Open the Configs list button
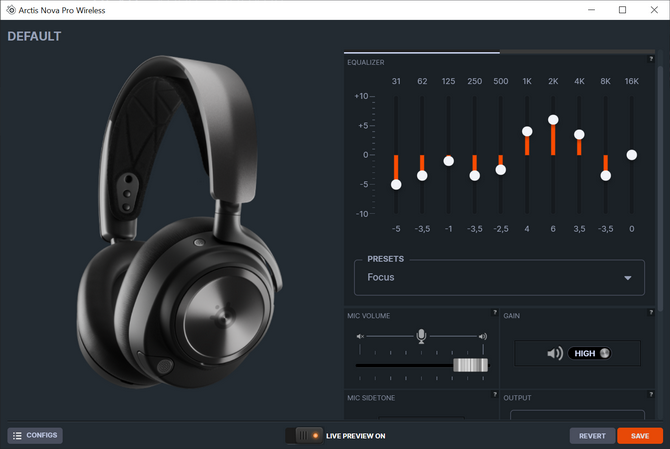Image resolution: width=670 pixels, height=449 pixels. click(x=35, y=435)
